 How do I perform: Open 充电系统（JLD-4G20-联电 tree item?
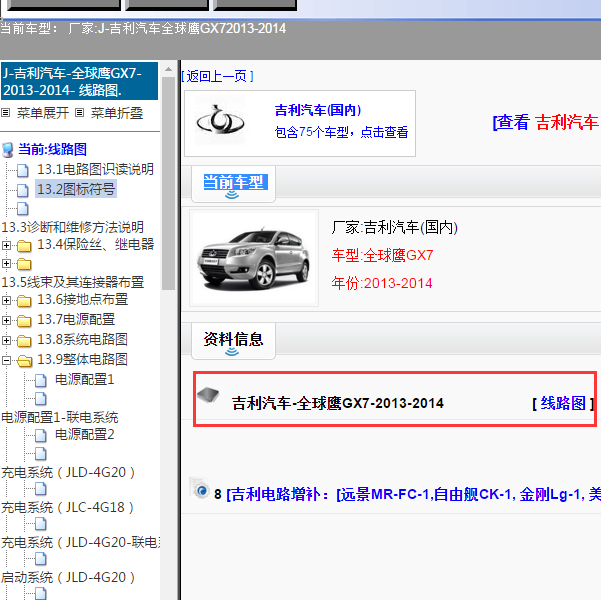point(81,542)
